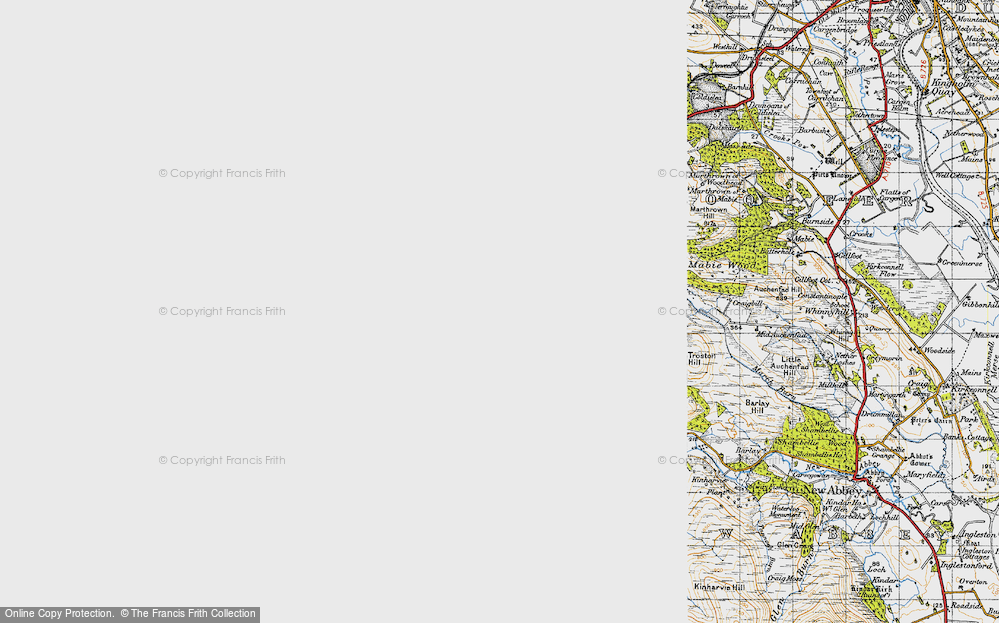Click the Craigbill label

click(x=747, y=303)
